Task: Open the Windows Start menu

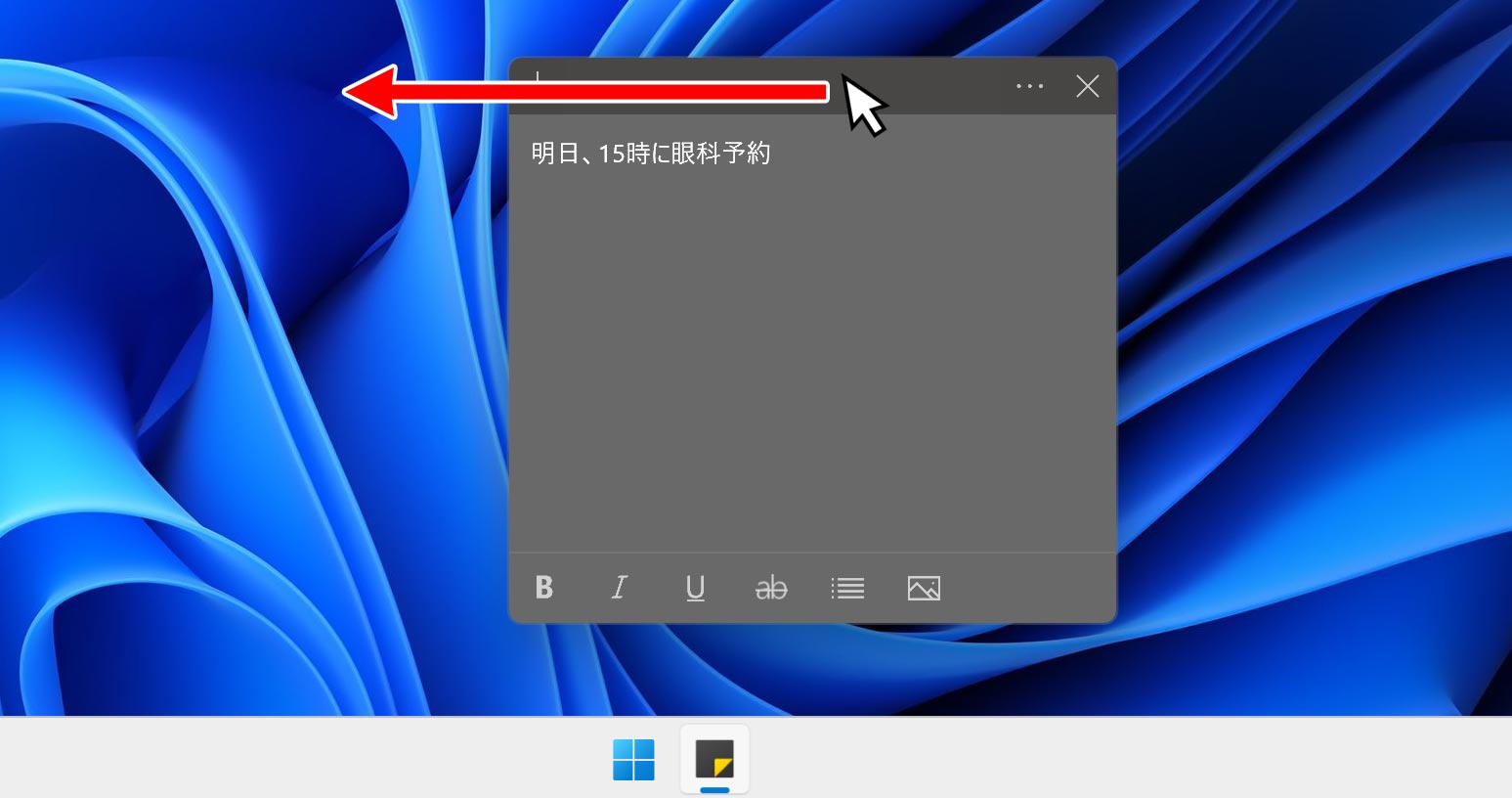Action: (x=633, y=760)
